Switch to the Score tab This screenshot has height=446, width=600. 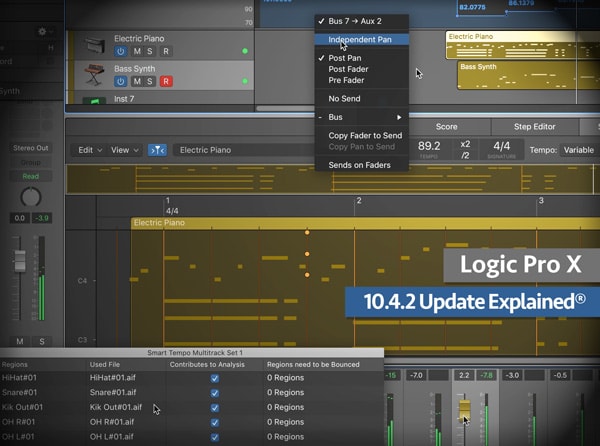[x=447, y=127]
